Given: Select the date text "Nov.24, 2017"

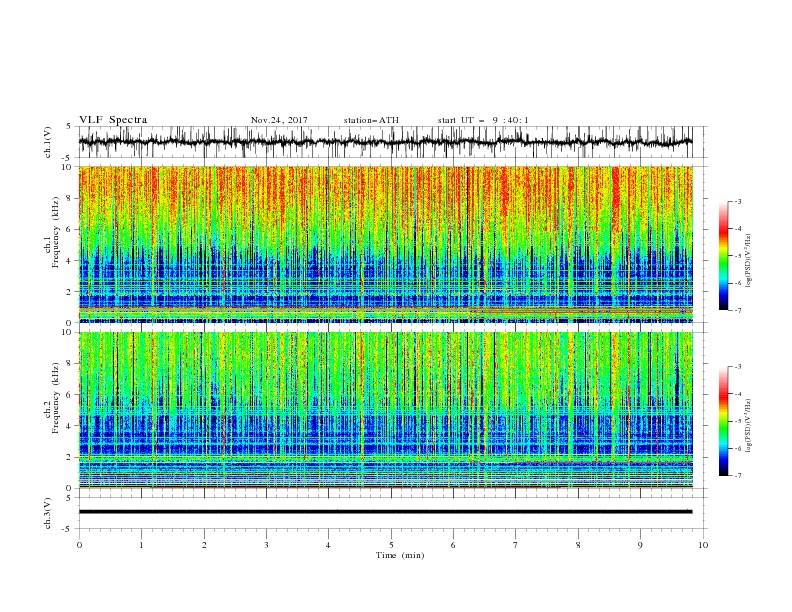Looking at the screenshot, I should pos(279,120).
